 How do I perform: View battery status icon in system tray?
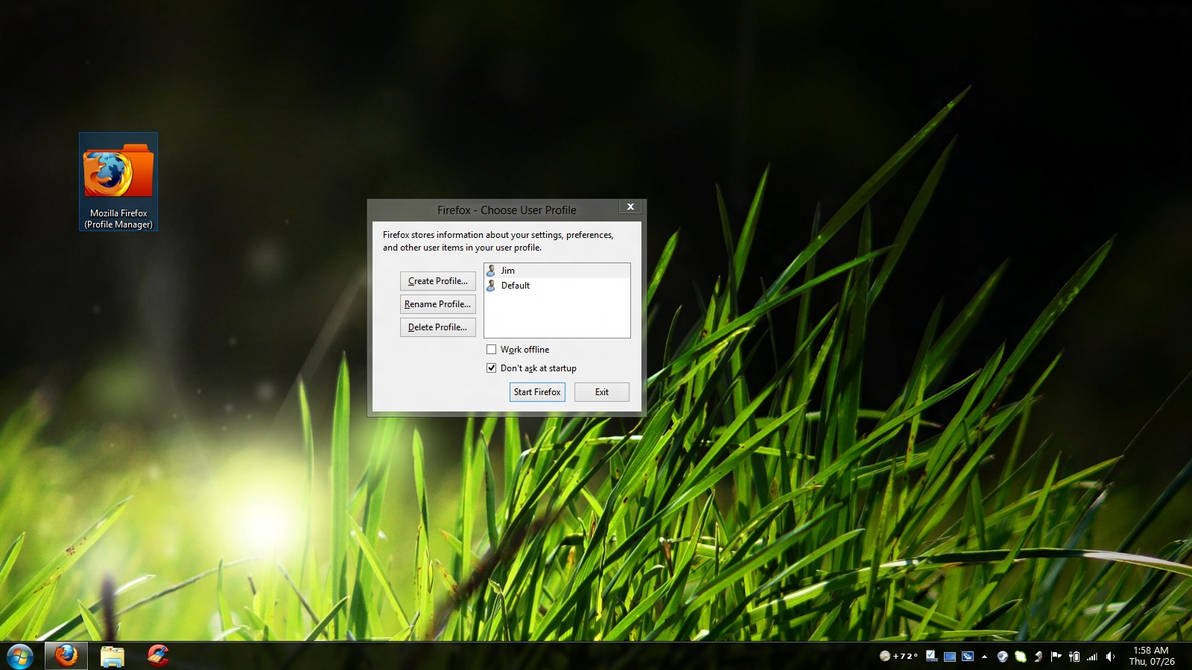tap(1074, 657)
